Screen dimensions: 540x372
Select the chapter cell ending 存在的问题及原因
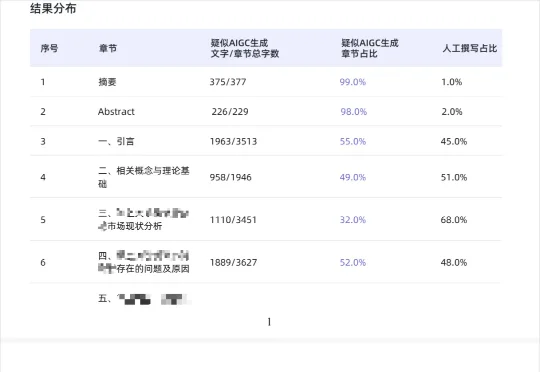click(144, 262)
